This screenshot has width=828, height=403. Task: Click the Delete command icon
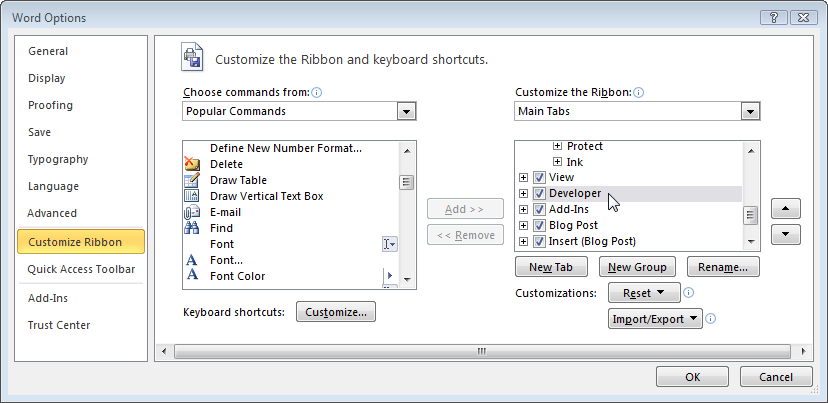[x=192, y=164]
